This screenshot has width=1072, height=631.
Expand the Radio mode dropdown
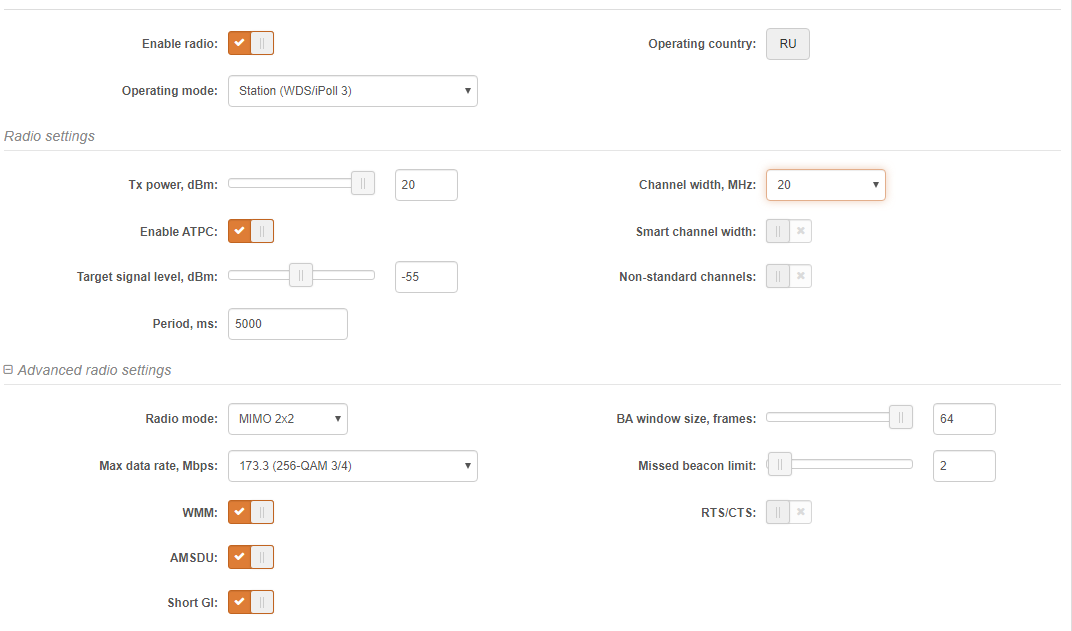[x=287, y=419]
